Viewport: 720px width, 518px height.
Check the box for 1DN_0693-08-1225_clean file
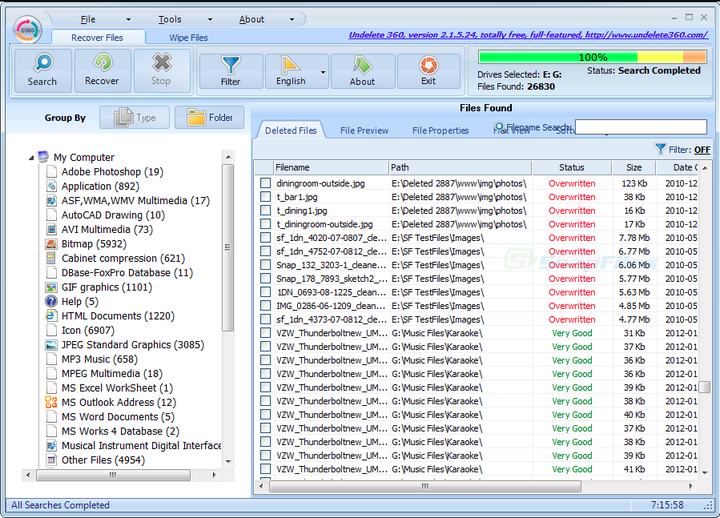click(265, 292)
